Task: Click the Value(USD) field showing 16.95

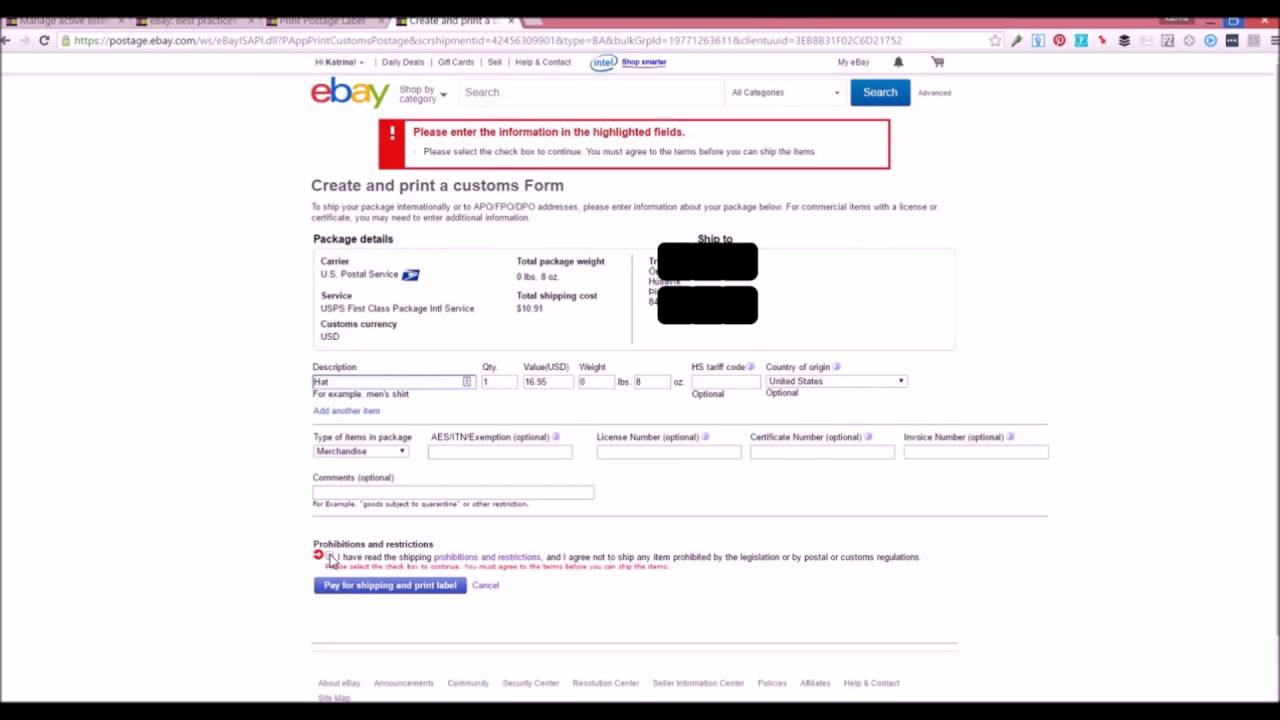Action: tap(548, 382)
